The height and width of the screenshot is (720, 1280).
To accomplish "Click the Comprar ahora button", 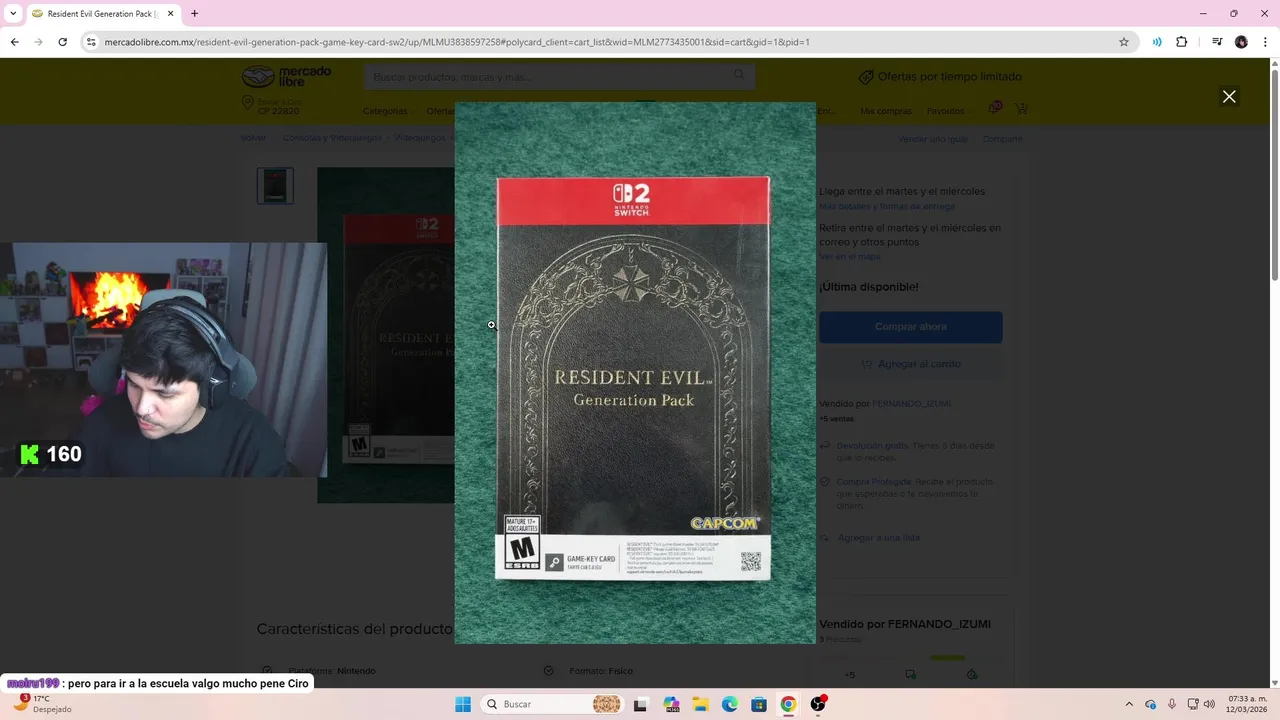I will pos(911,327).
